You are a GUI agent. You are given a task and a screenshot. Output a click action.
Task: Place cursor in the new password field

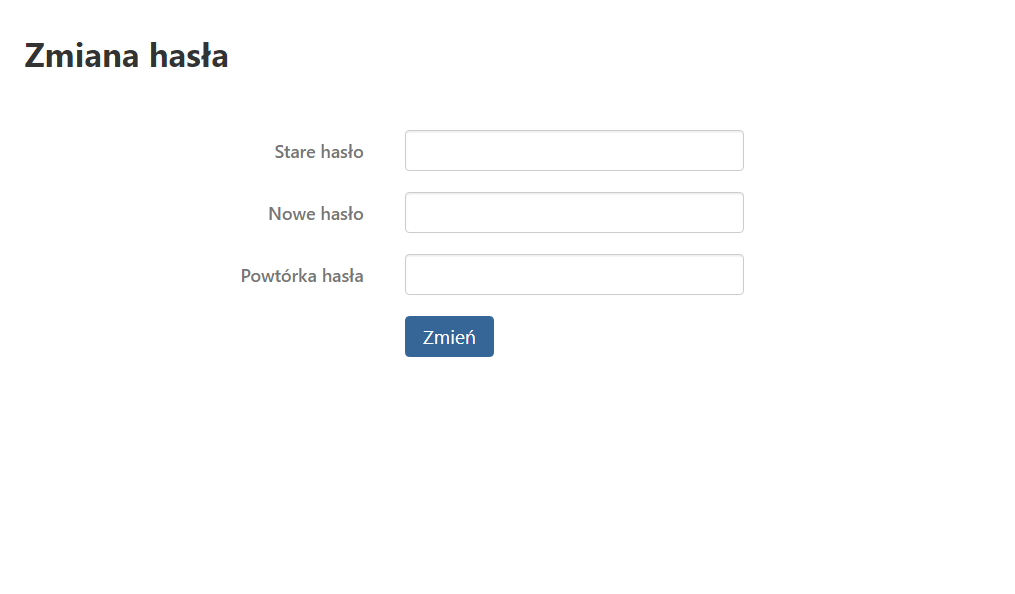[x=574, y=212]
